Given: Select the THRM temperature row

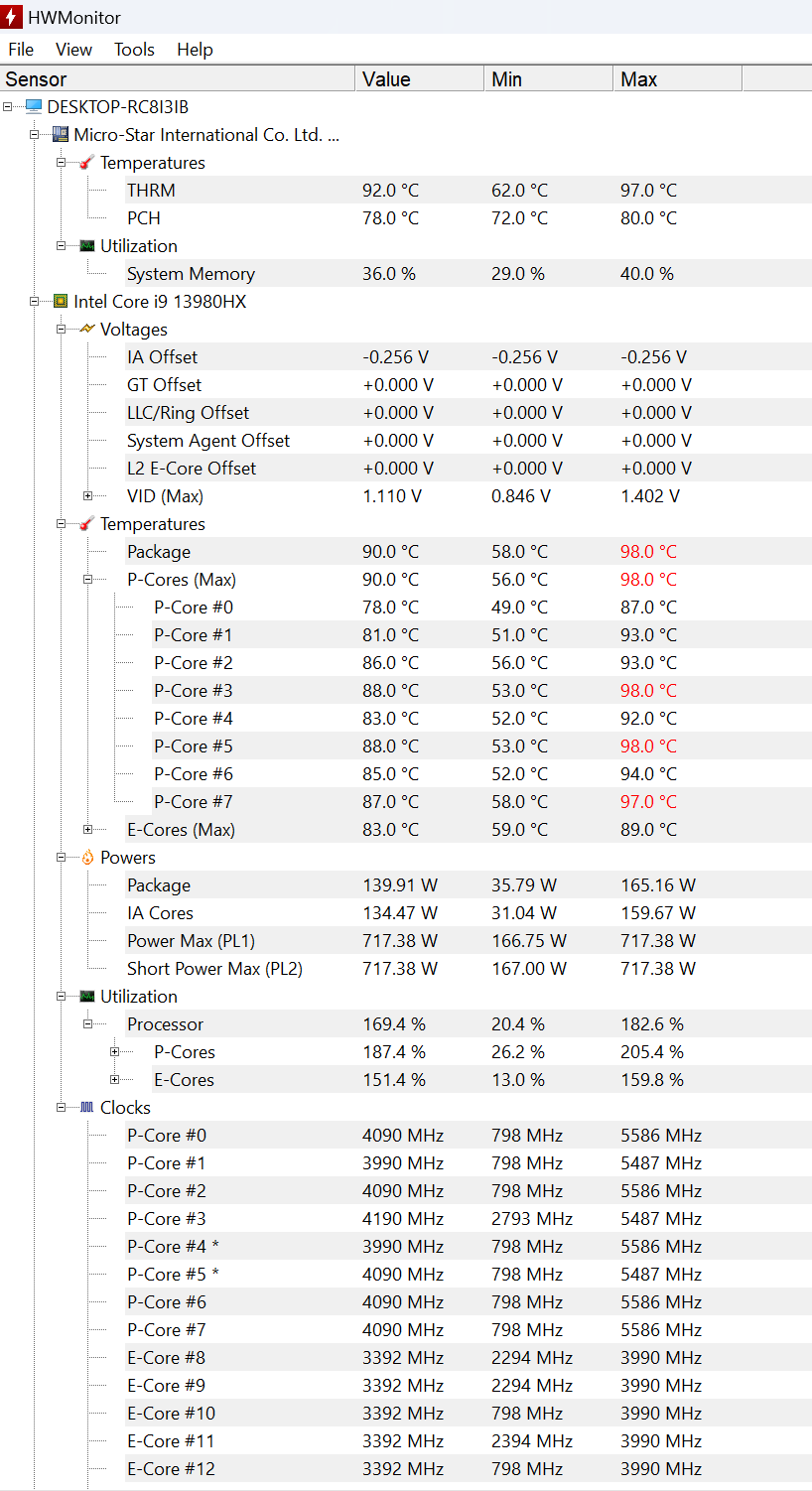Looking at the screenshot, I should click(151, 190).
